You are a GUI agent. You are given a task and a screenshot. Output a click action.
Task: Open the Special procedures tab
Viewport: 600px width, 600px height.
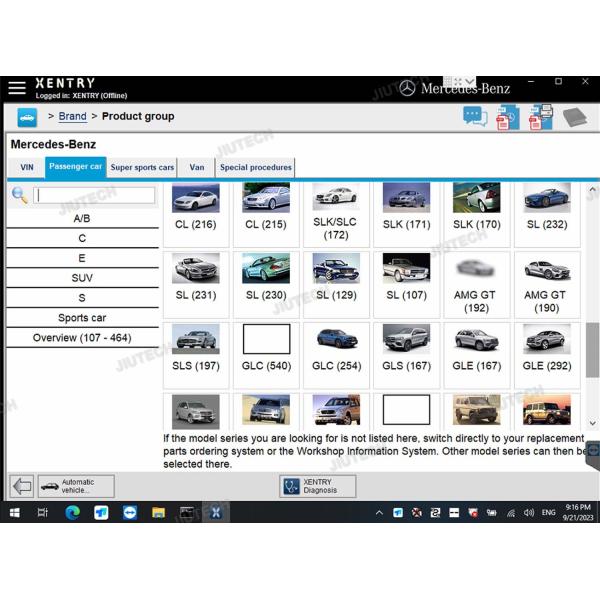pos(256,167)
